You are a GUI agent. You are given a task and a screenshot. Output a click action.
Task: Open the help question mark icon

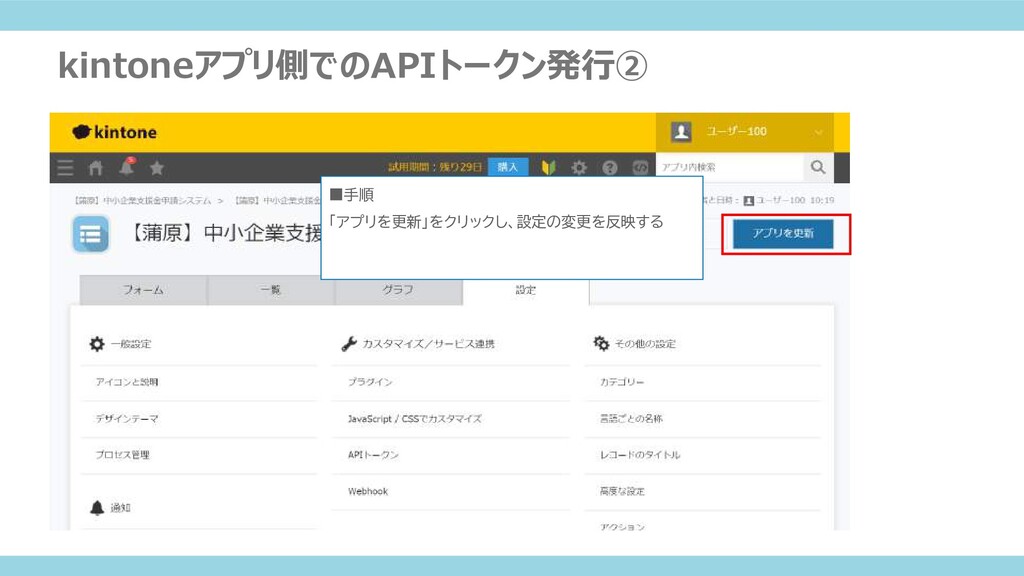point(609,168)
